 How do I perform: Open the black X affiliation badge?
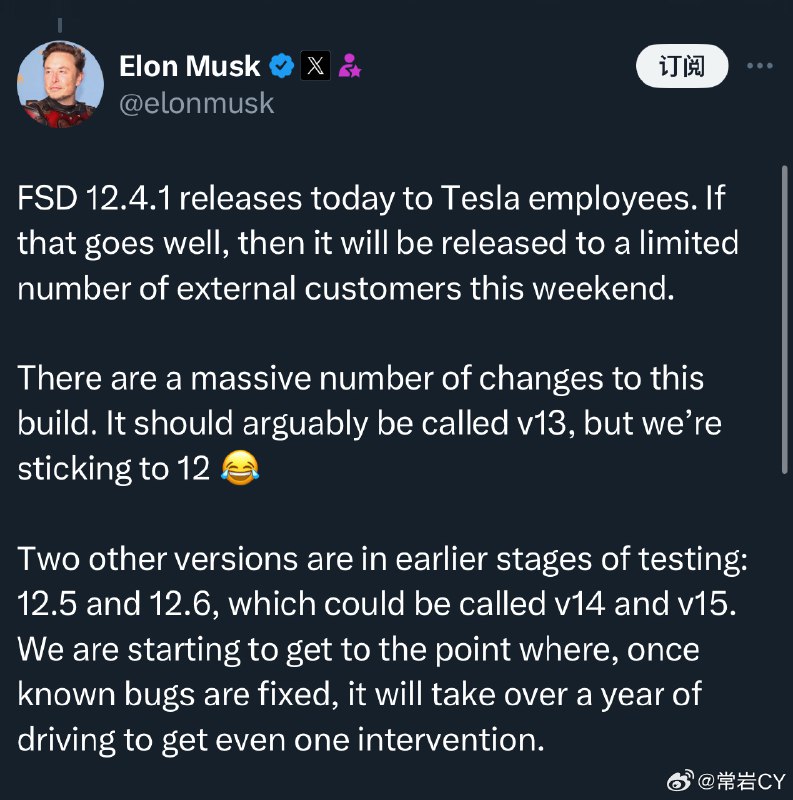pos(315,66)
